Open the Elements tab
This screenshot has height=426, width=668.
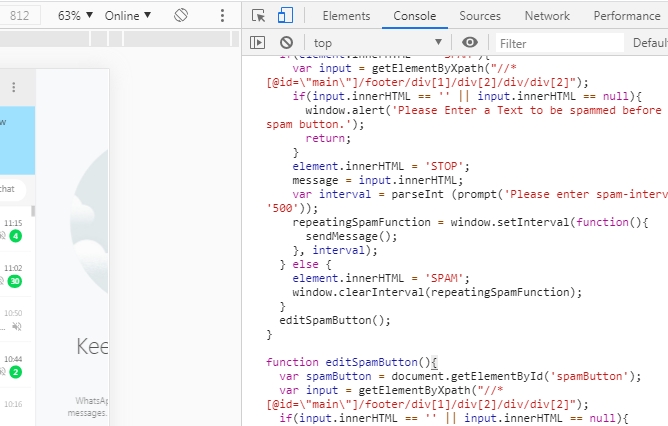pyautogui.click(x=346, y=16)
